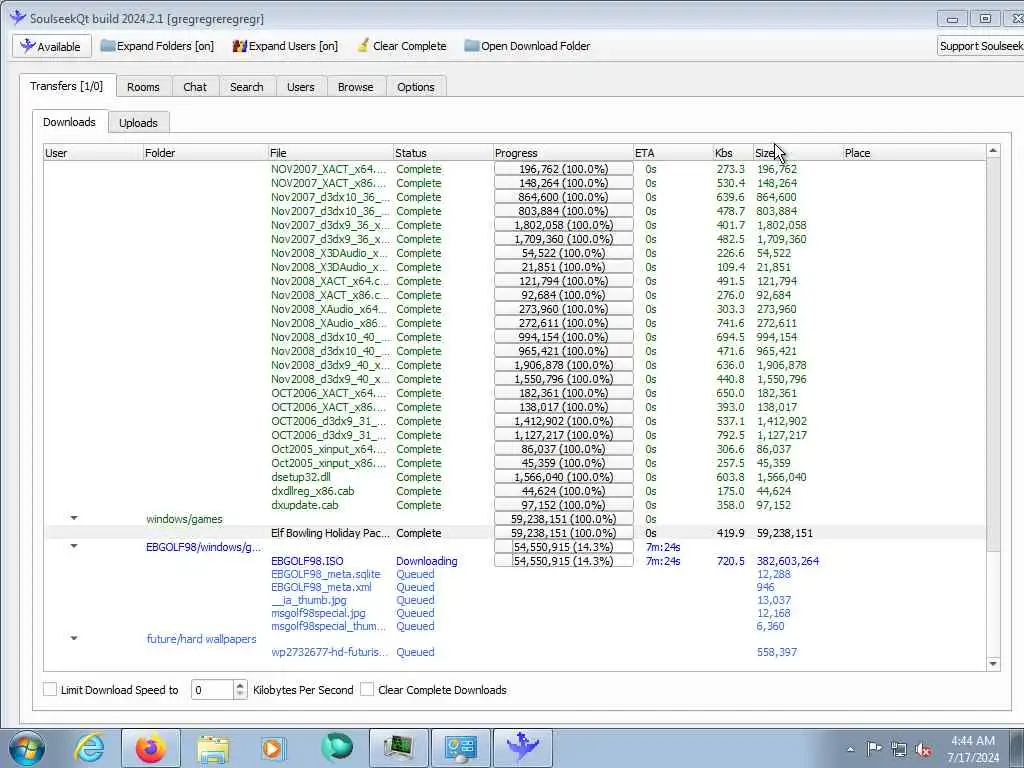Select the future/hard wallpapers folder
Image resolution: width=1024 pixels, height=768 pixels.
201,639
